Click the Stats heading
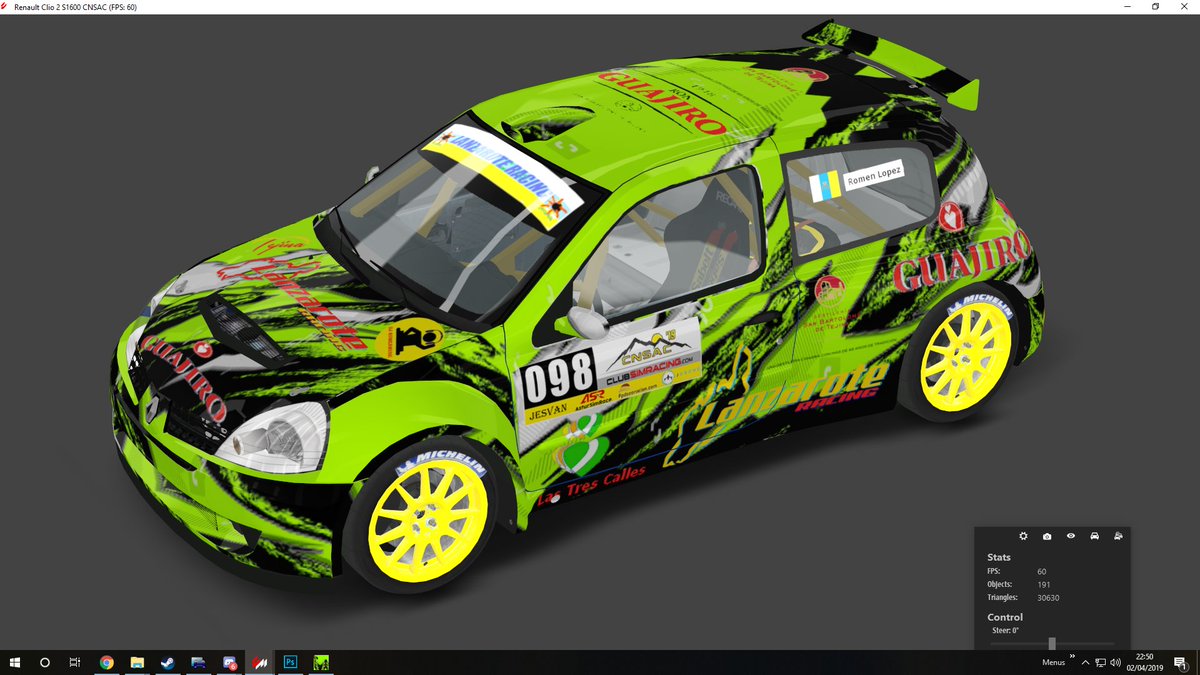 (999, 557)
